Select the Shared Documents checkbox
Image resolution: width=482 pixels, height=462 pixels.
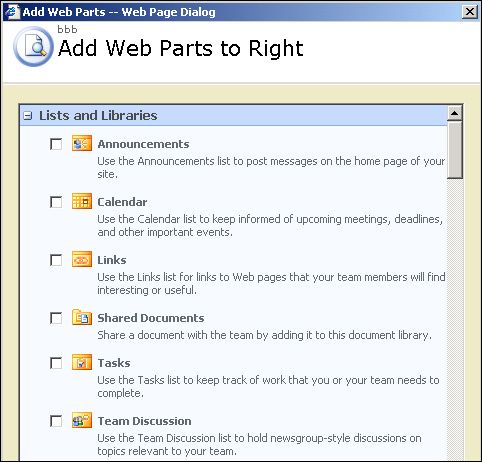tap(56, 318)
